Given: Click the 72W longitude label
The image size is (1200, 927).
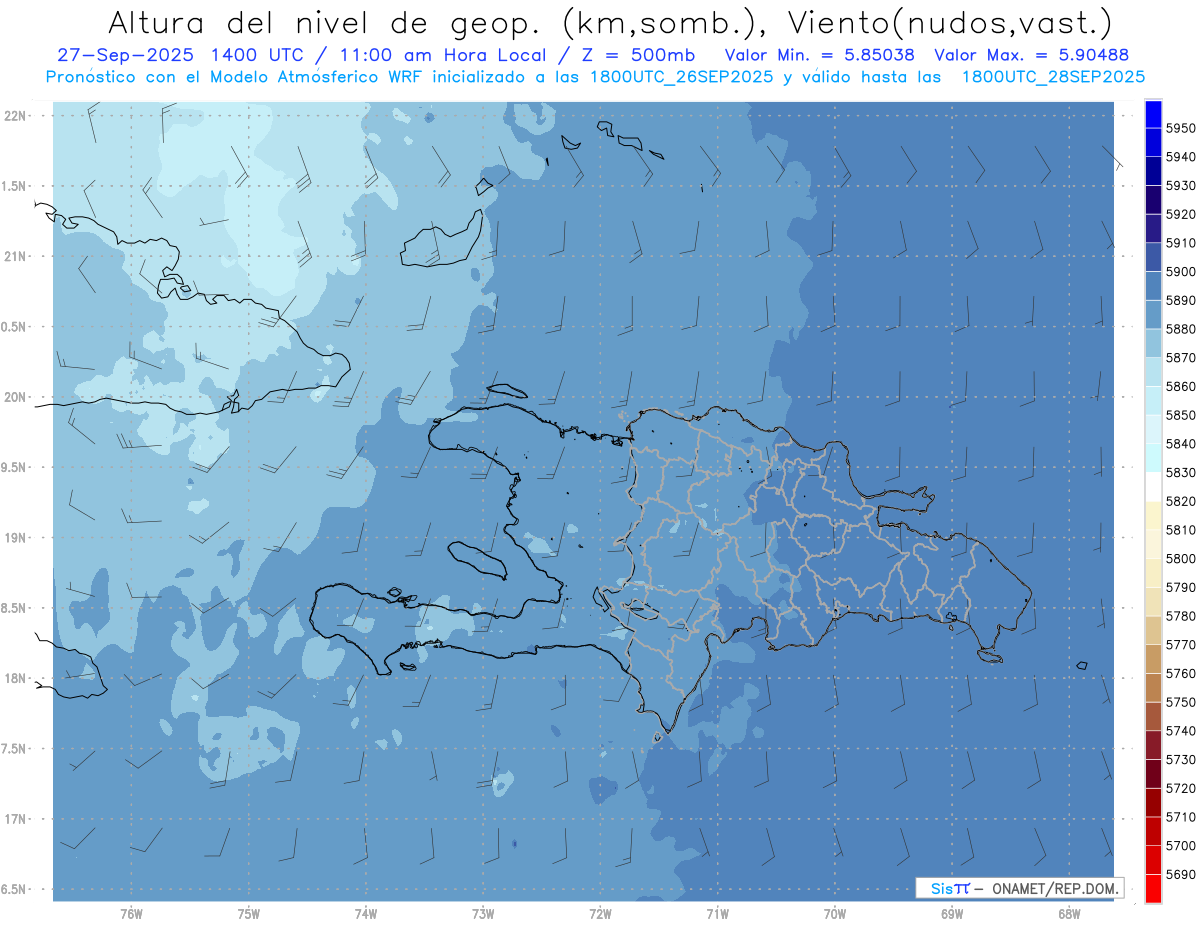Looking at the screenshot, I should point(600,914).
